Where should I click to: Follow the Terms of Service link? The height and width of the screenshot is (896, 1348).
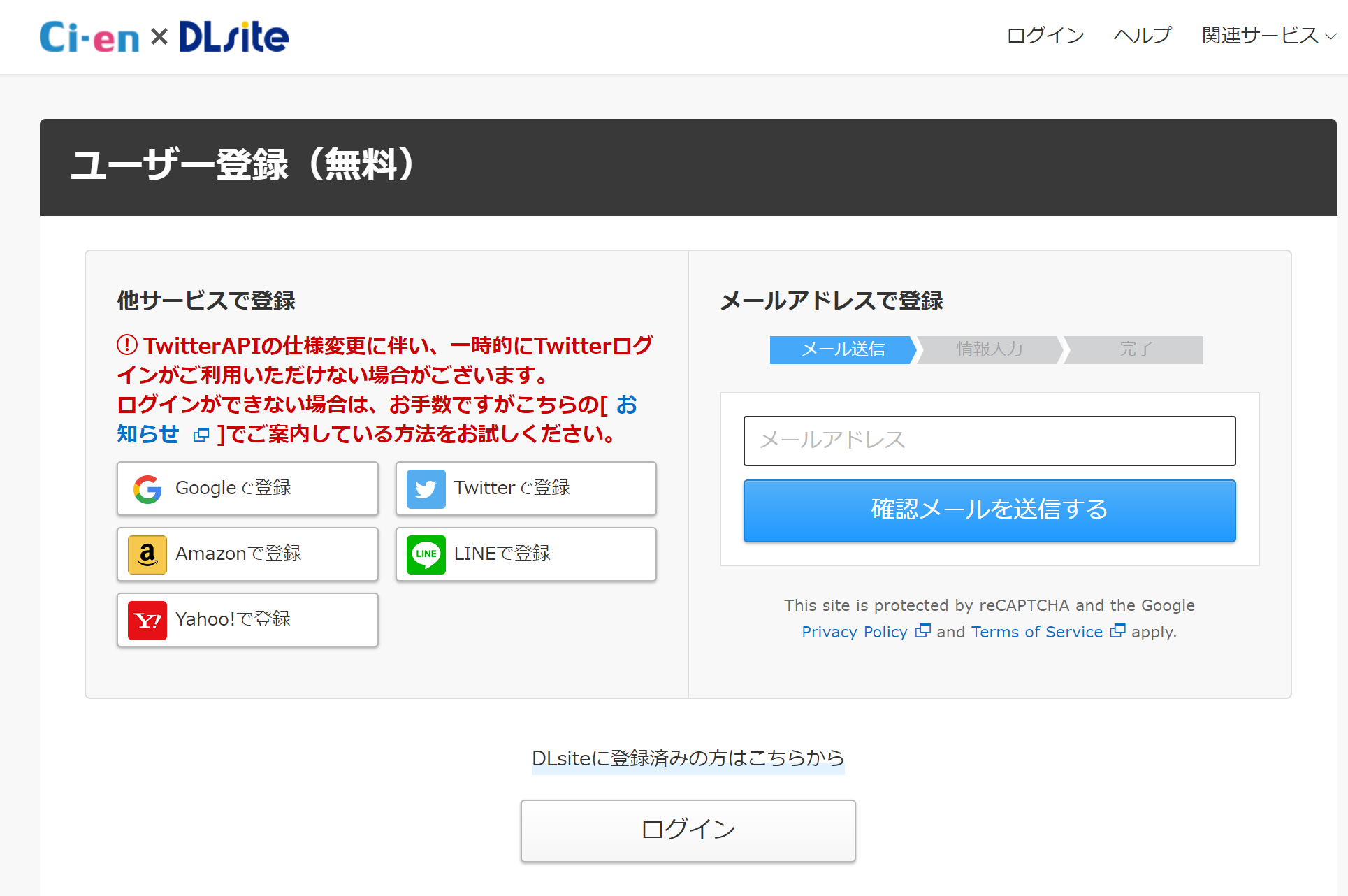coord(1036,632)
